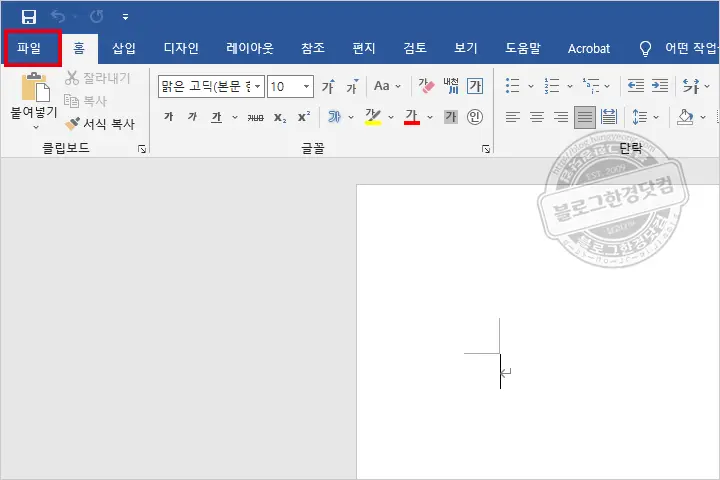Decrease font size with shrink icon
Image resolution: width=720 pixels, height=480 pixels.
(x=352, y=86)
